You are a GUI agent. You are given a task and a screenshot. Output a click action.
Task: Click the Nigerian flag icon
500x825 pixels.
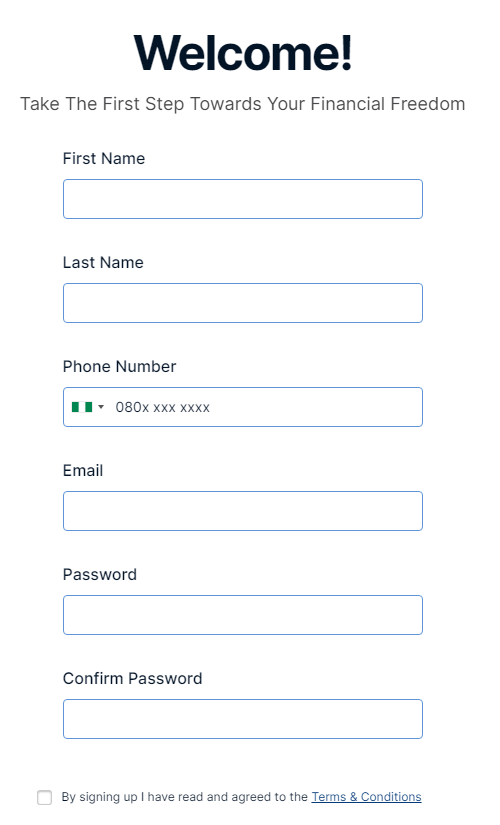pos(82,407)
